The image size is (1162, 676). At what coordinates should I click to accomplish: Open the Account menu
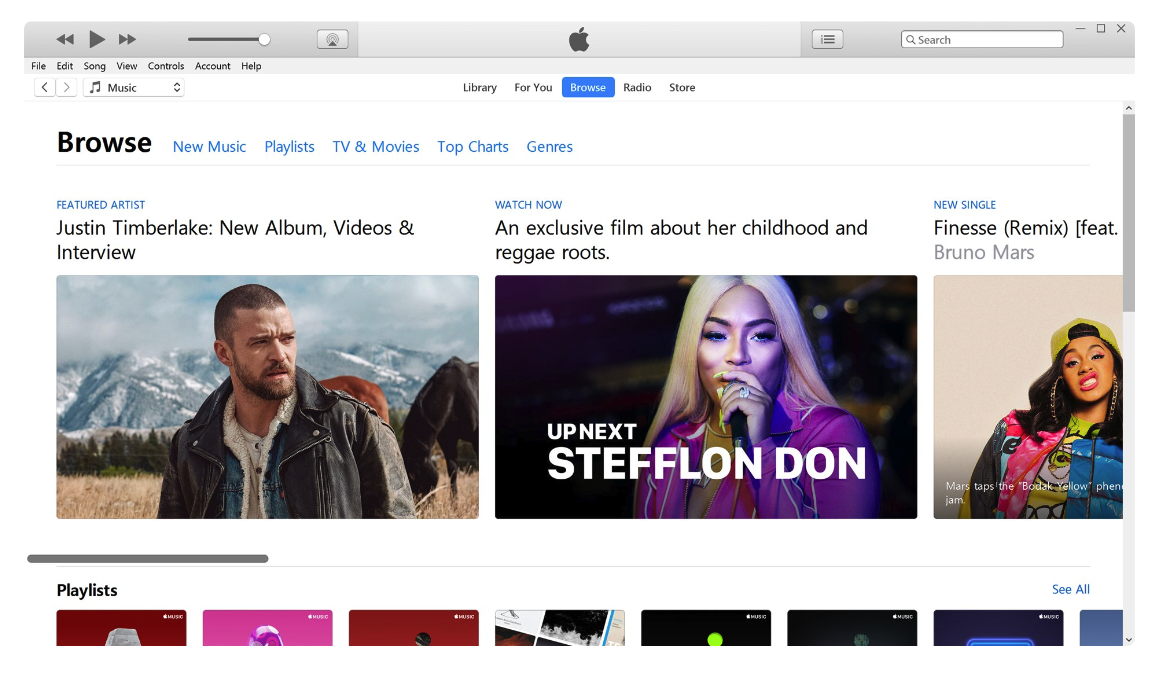pos(213,66)
